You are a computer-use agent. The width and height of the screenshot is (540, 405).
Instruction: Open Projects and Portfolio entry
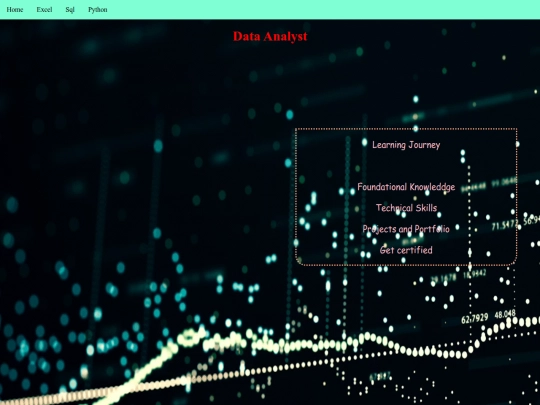tap(406, 229)
